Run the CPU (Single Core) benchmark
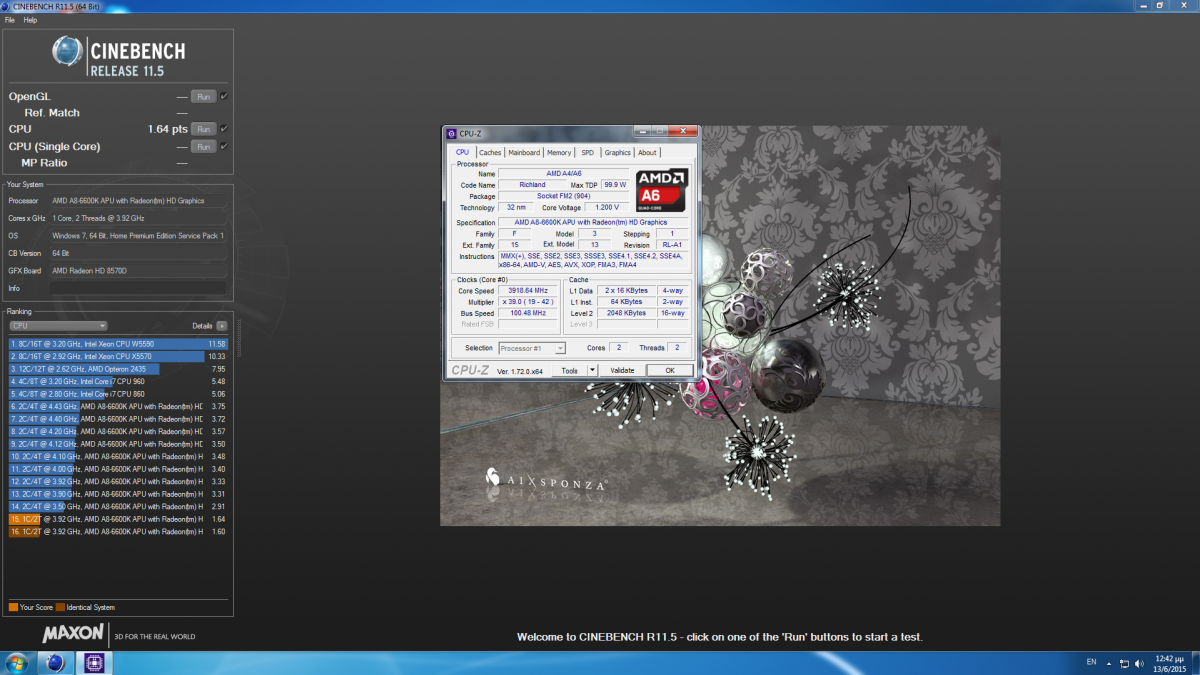Image resolution: width=1200 pixels, height=675 pixels. (203, 146)
